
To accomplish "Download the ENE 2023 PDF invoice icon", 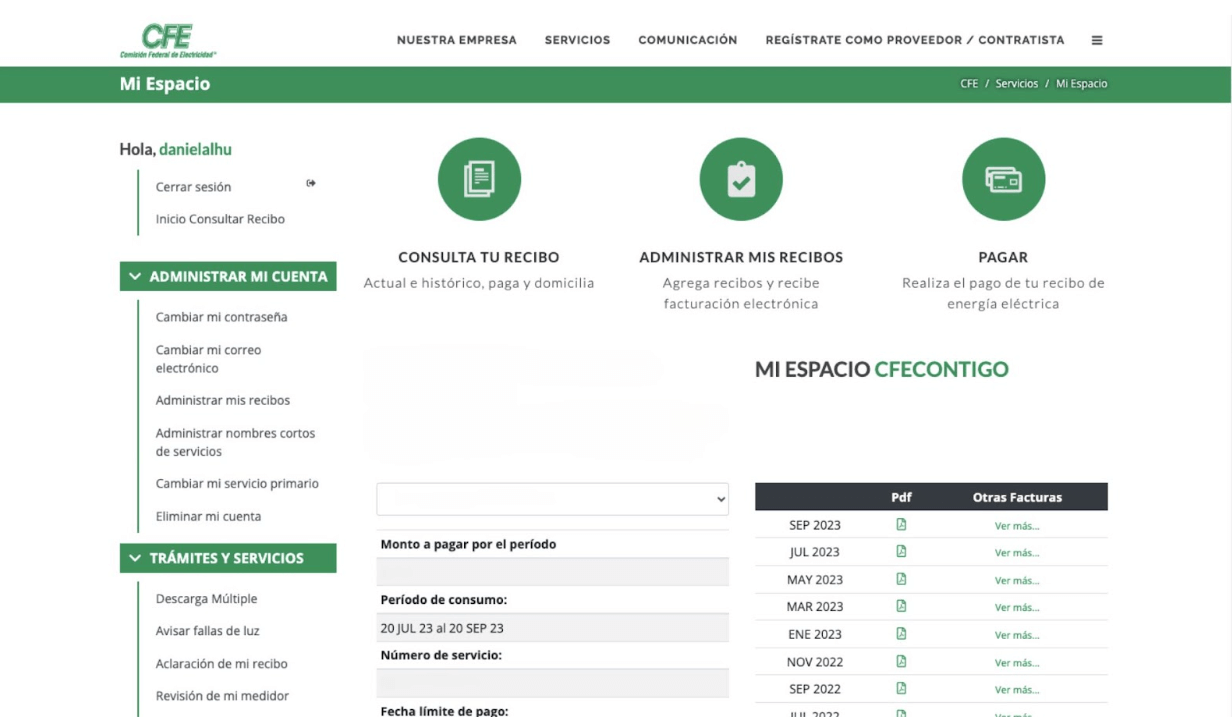I will pyautogui.click(x=902, y=634).
